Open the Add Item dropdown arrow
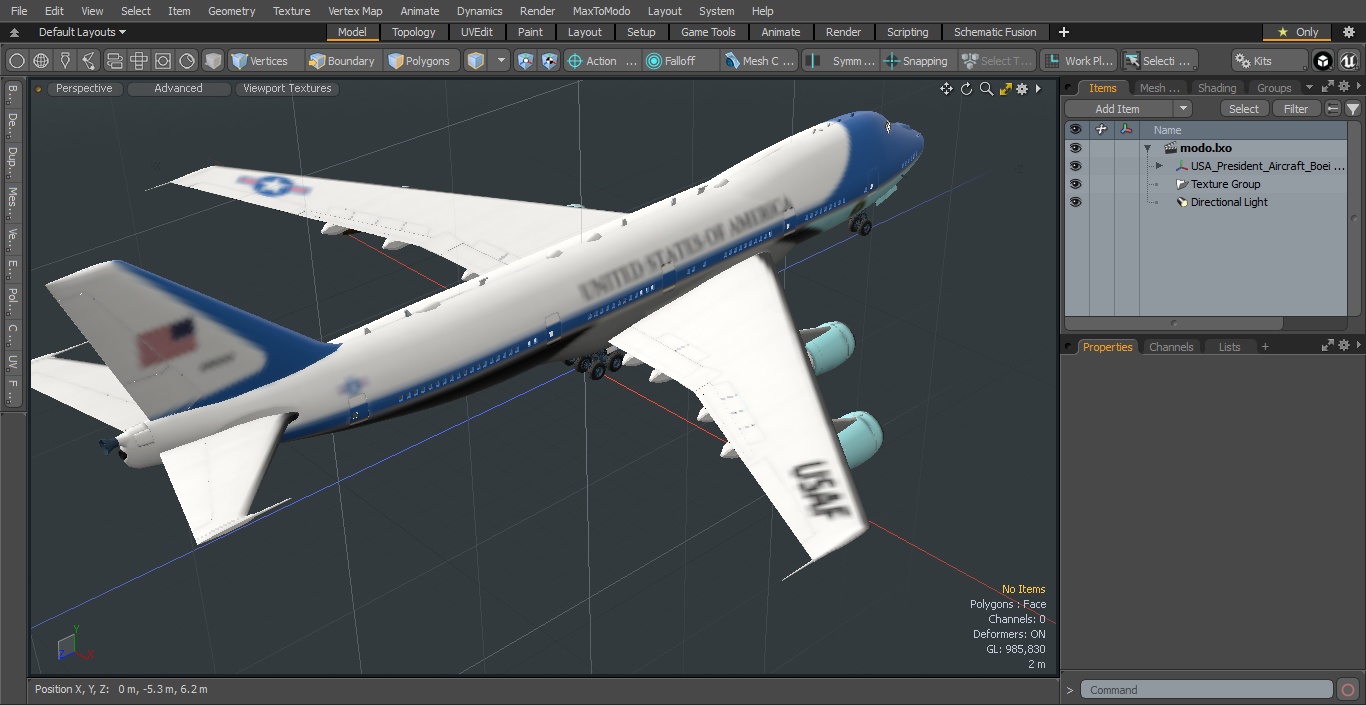 click(x=1183, y=109)
